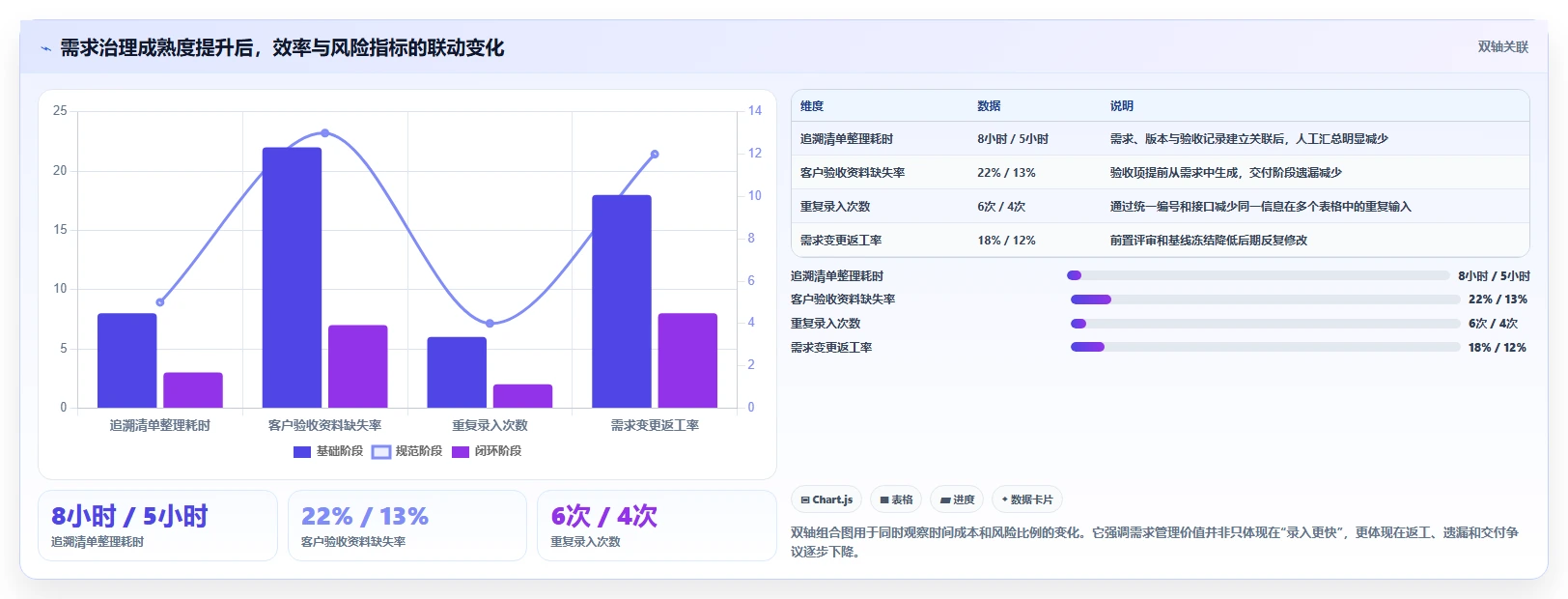The image size is (1568, 599).
Task: Click the 重复录入次数 progress bar
Action: pos(1266,324)
